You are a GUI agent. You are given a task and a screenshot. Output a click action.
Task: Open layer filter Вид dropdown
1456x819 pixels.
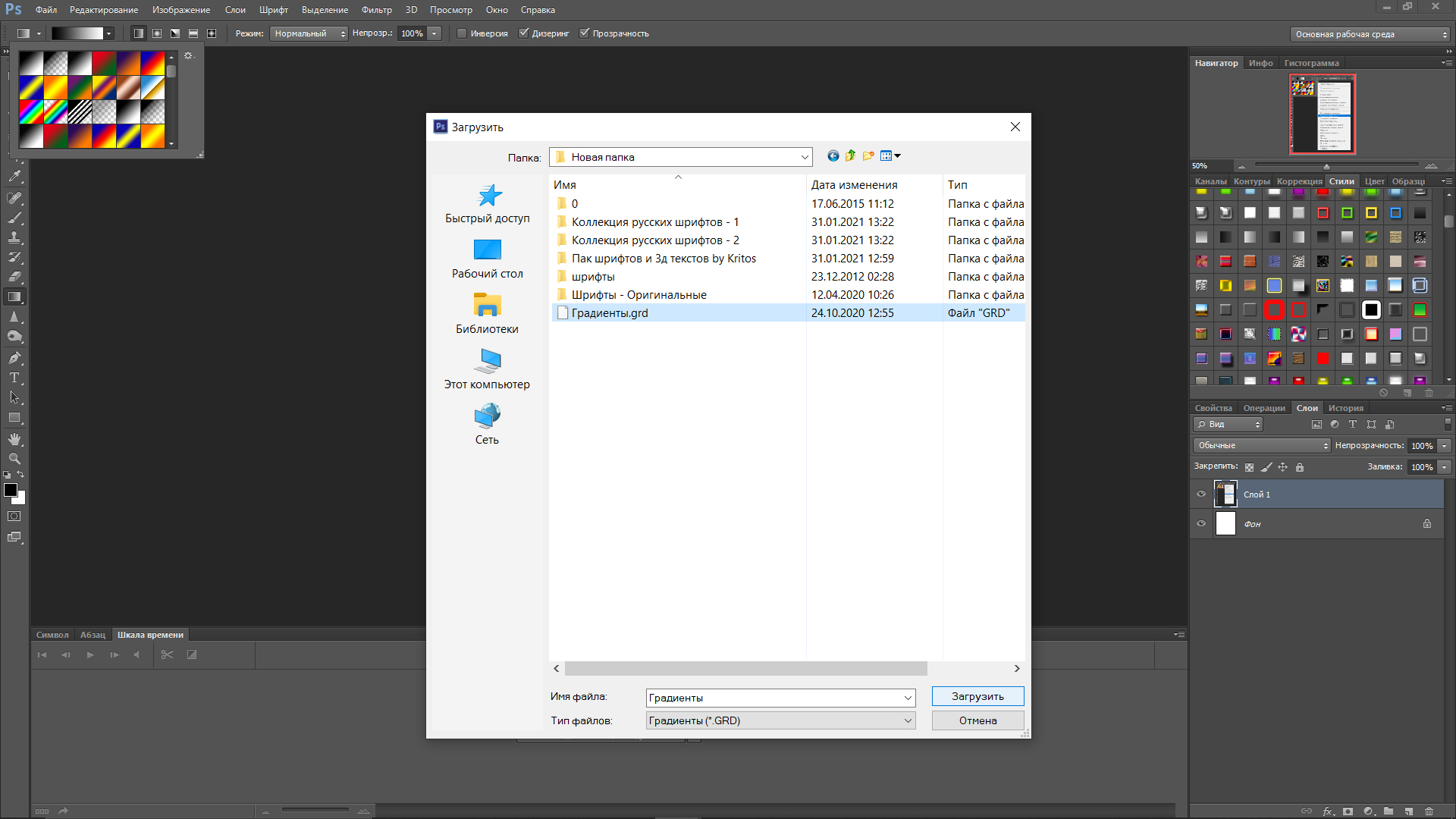click(1228, 425)
